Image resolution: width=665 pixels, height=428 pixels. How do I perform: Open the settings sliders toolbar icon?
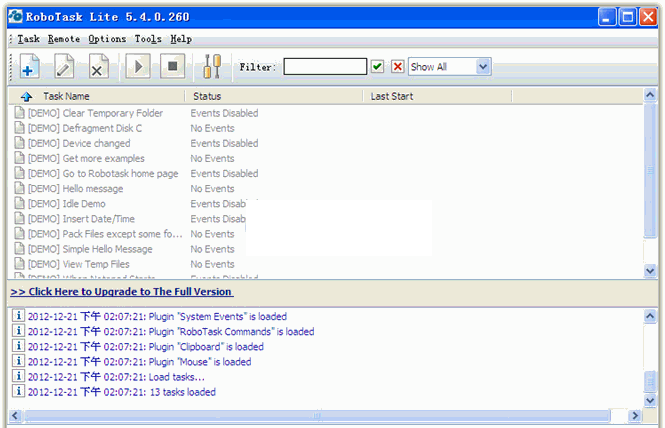pos(212,67)
